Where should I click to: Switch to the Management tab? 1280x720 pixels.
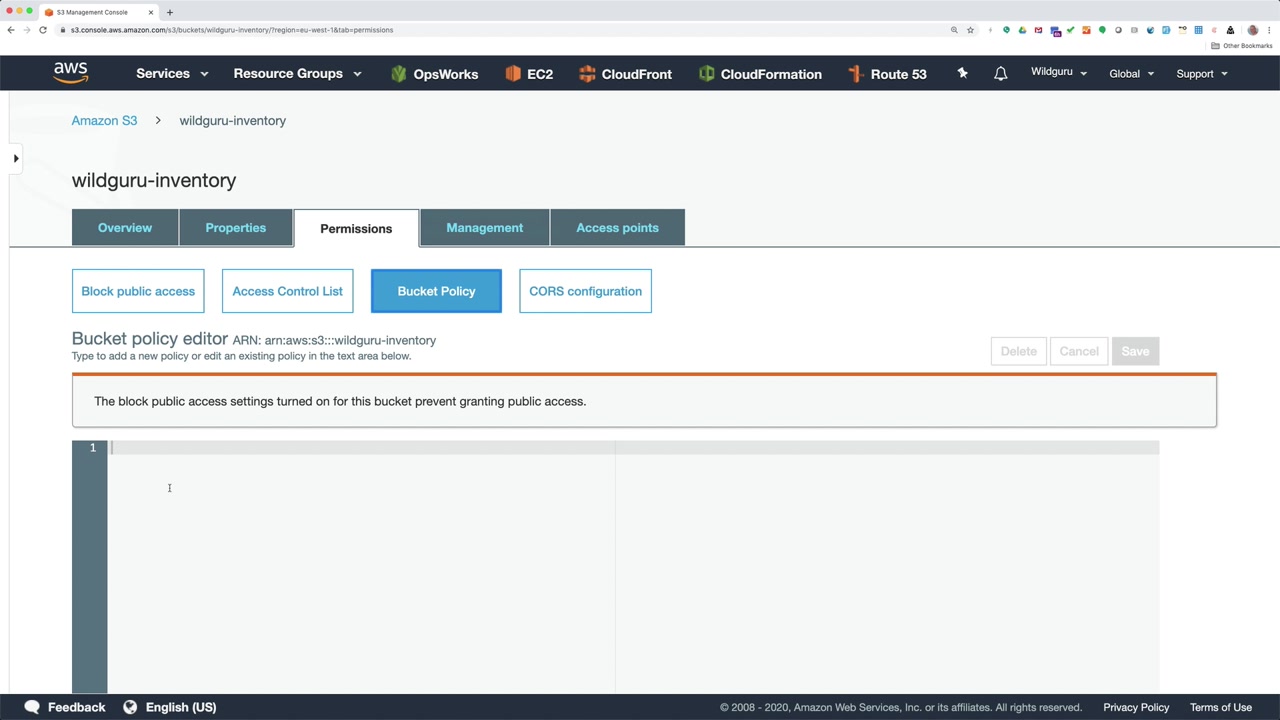(x=485, y=228)
